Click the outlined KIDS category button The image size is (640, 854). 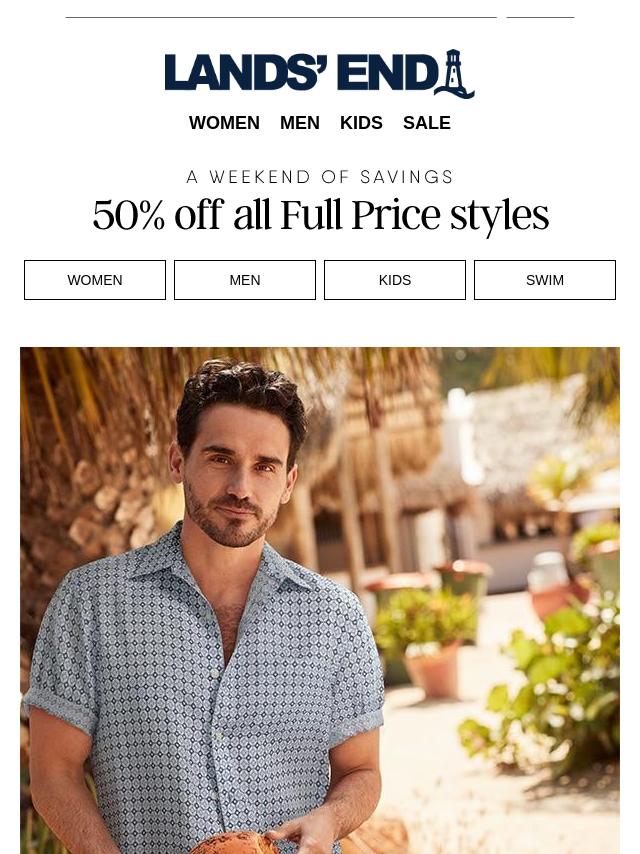click(395, 280)
